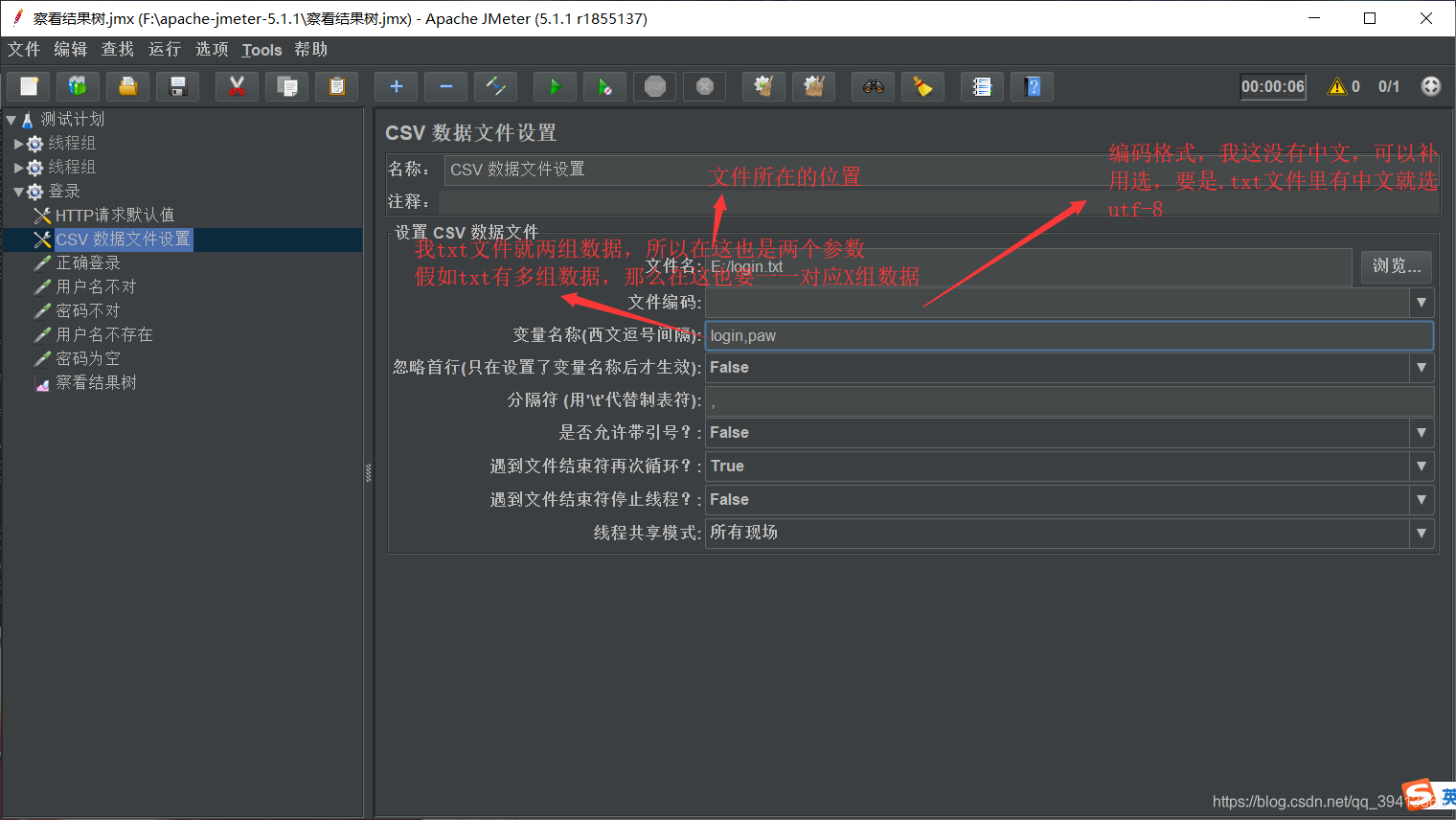Click Start no pauses icon
This screenshot has width=1456, height=820.
[x=605, y=86]
